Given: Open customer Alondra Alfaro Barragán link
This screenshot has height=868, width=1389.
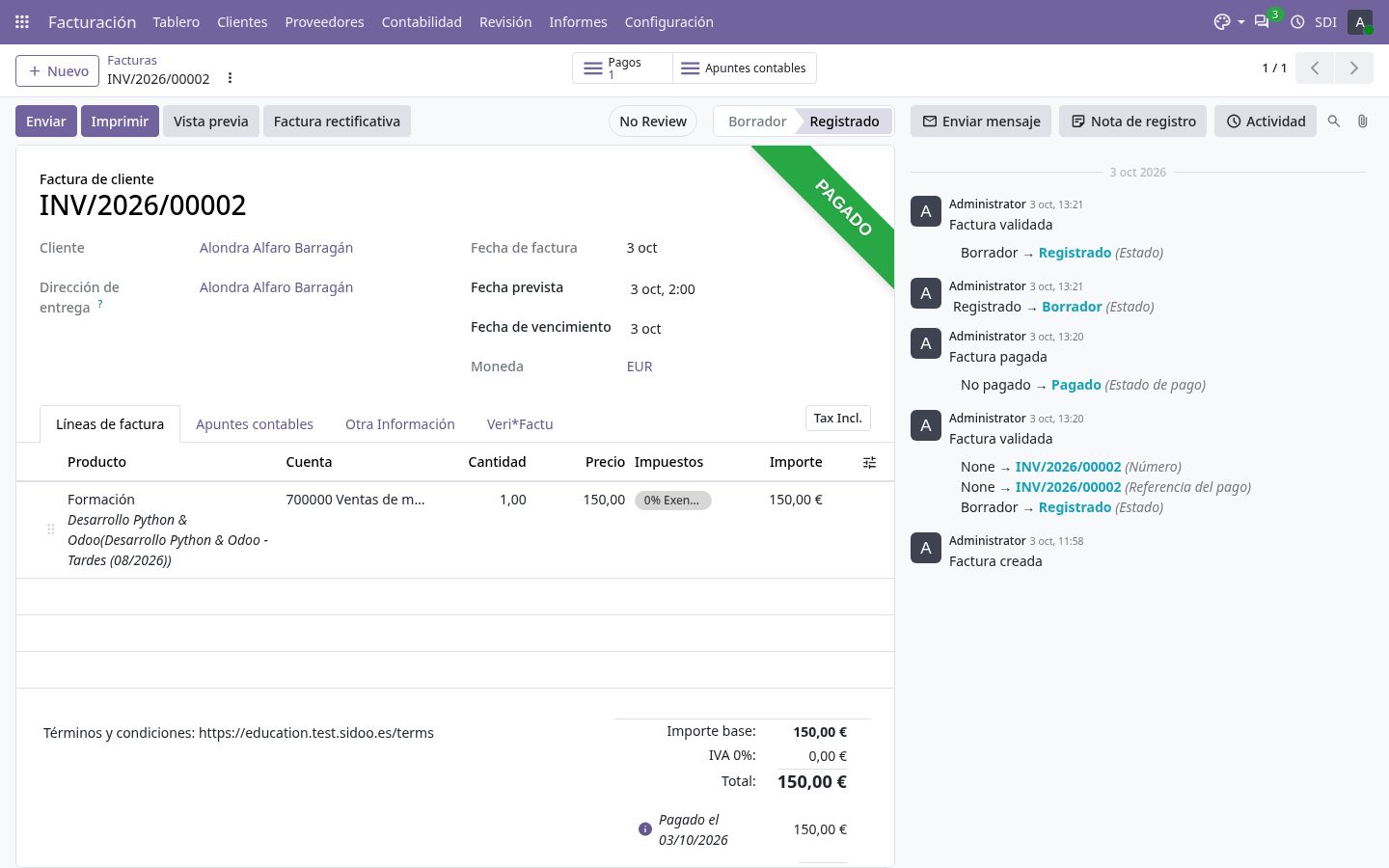Looking at the screenshot, I should 276,248.
